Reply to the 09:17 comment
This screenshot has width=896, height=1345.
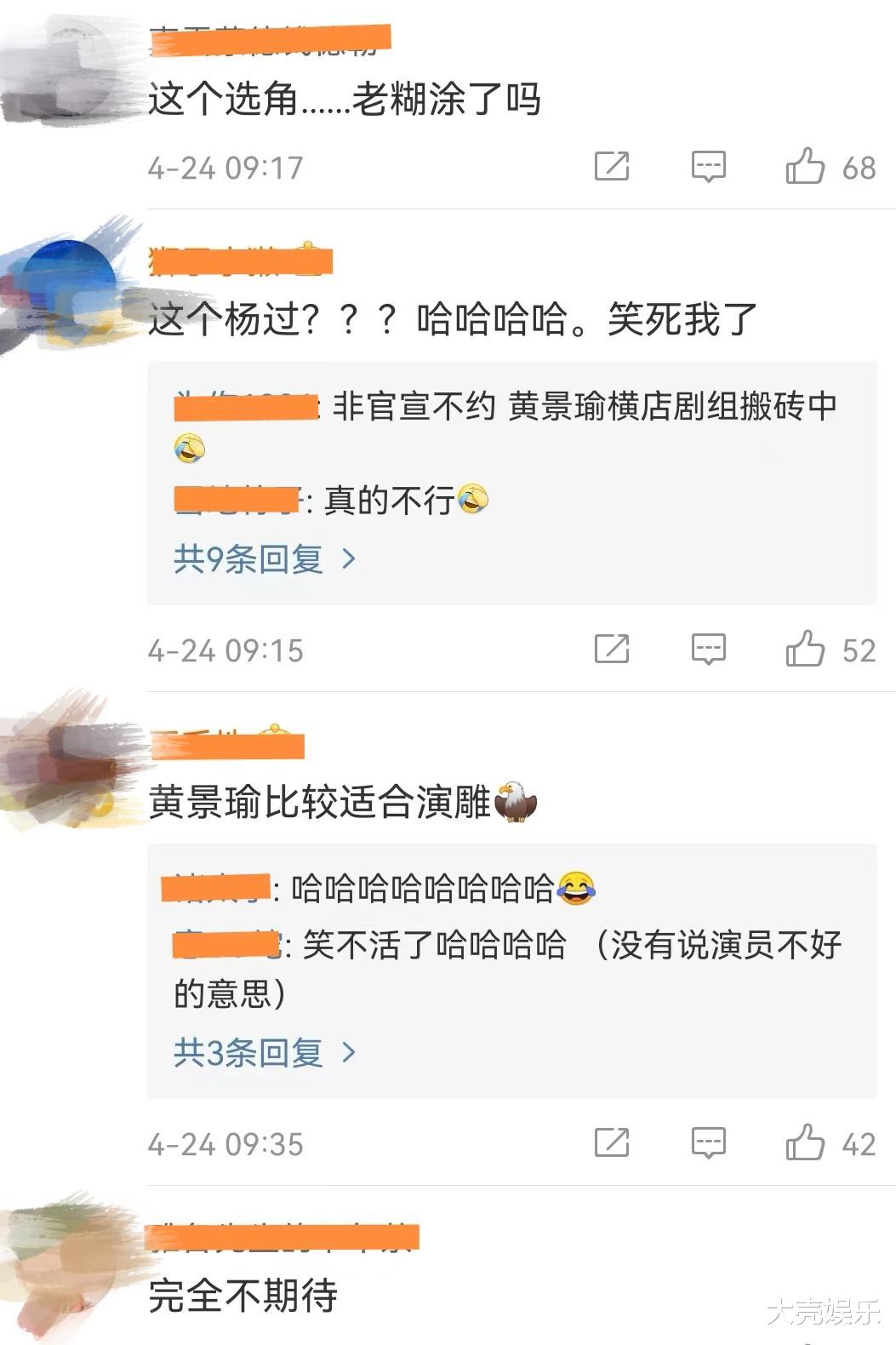click(x=708, y=167)
